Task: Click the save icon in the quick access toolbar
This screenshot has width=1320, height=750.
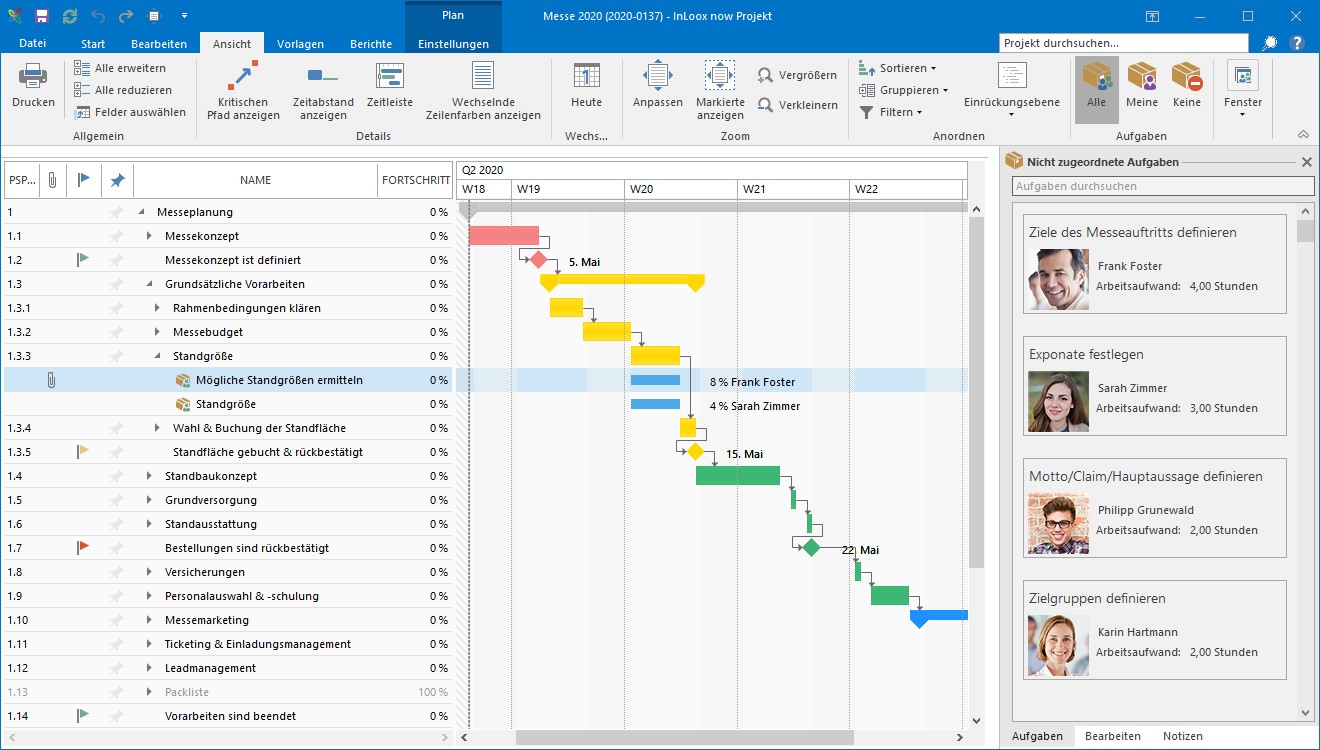Action: click(42, 16)
